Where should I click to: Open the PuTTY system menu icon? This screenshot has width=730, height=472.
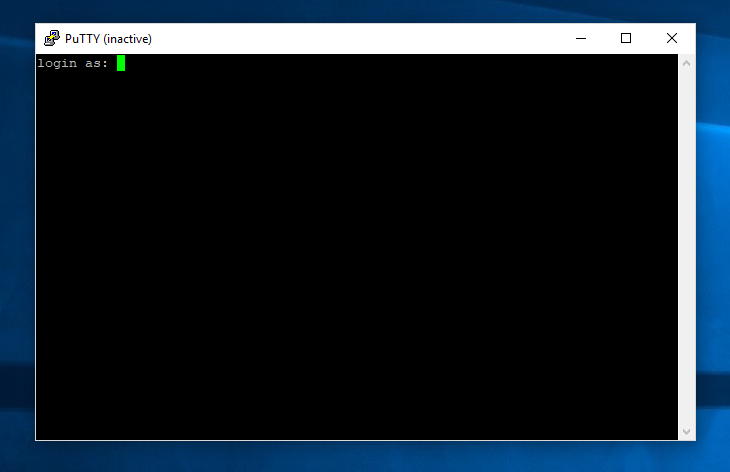52,38
